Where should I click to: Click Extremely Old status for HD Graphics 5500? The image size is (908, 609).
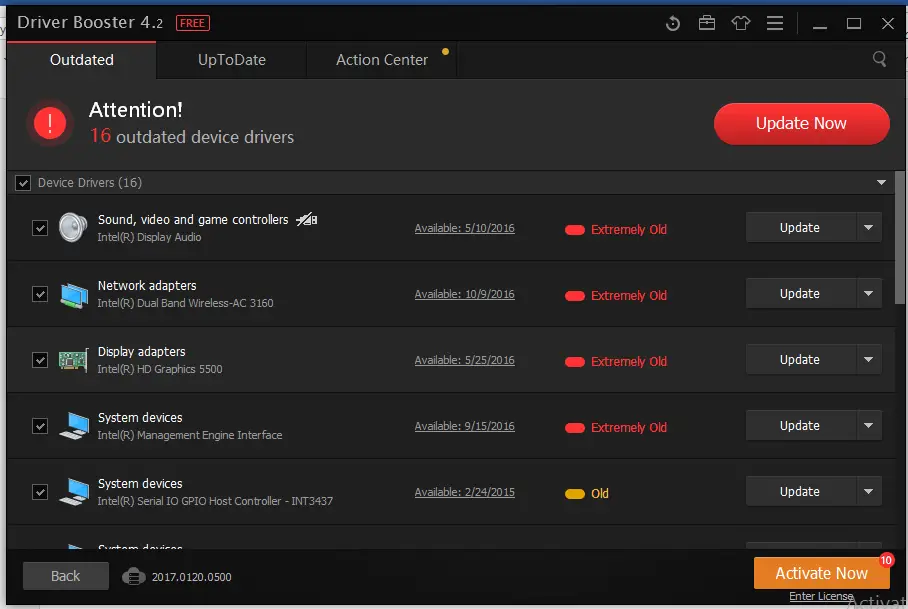pyautogui.click(x=616, y=361)
